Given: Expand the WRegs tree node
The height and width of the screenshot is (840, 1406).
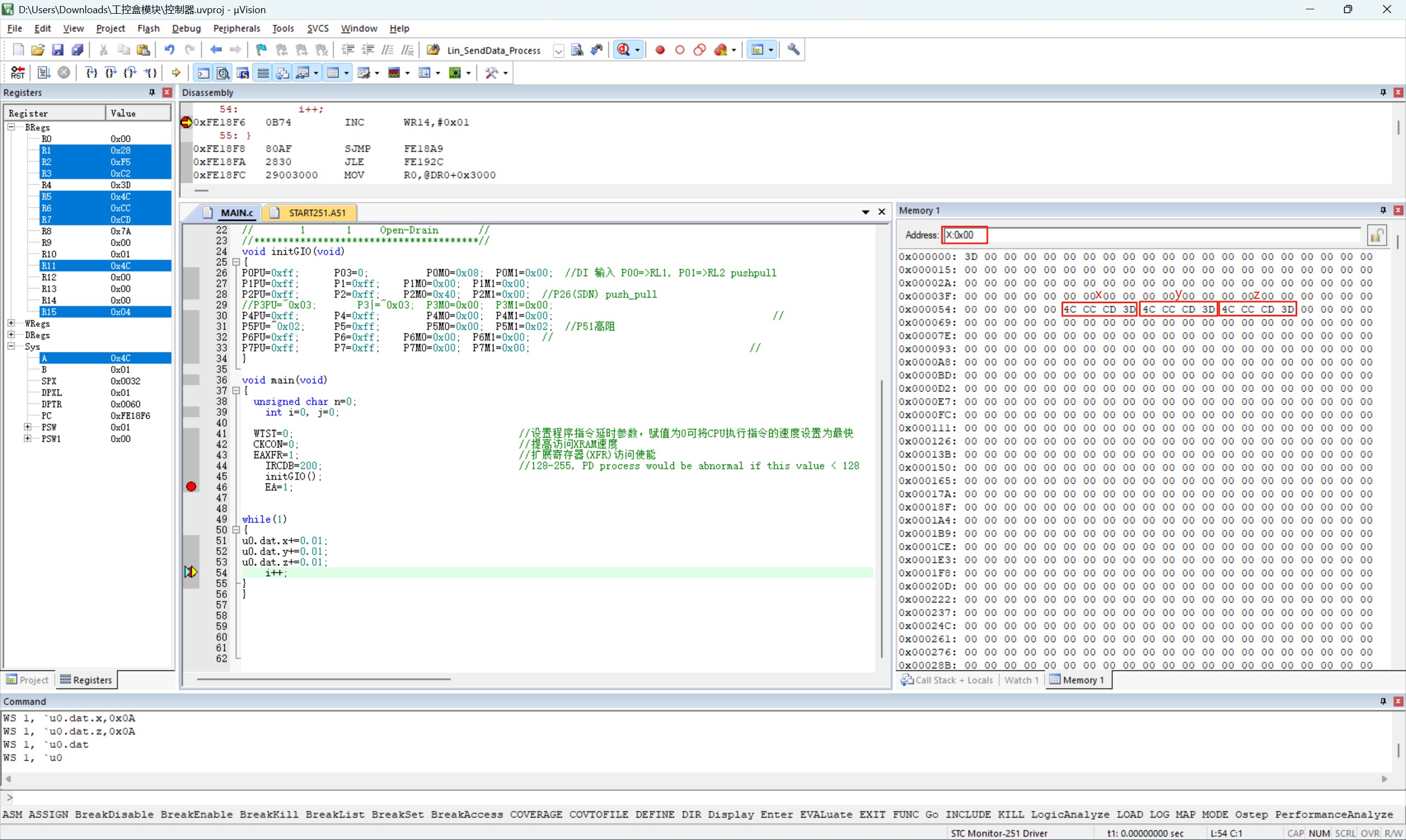Looking at the screenshot, I should [11, 323].
